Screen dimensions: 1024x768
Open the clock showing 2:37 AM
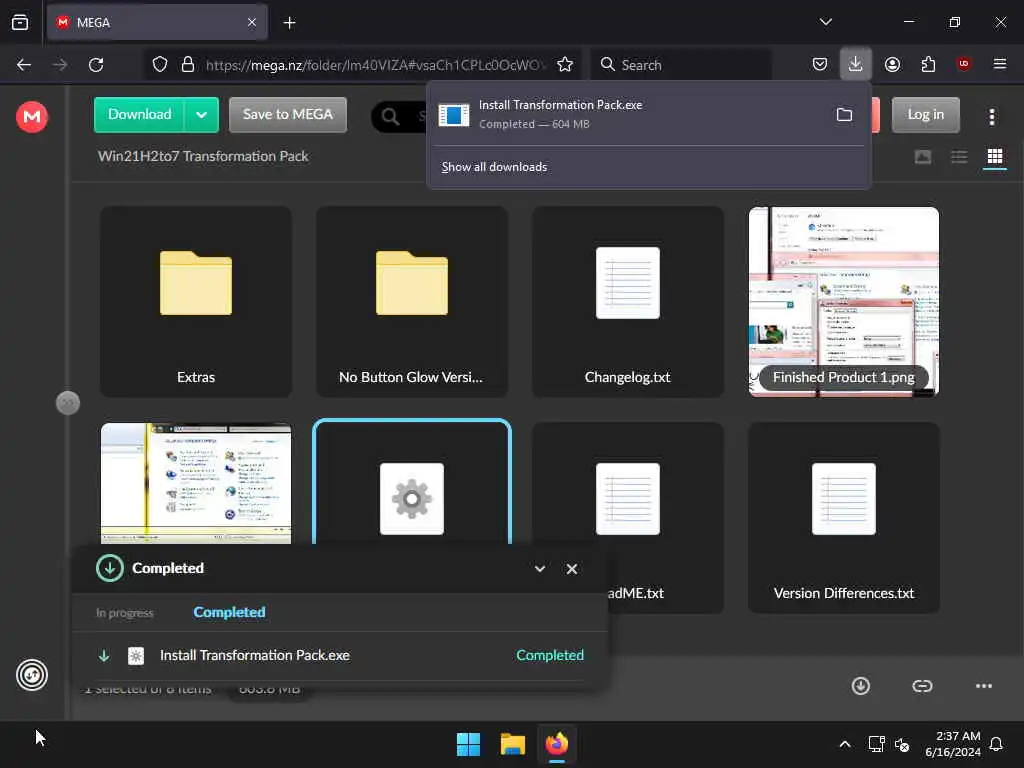pyautogui.click(x=953, y=744)
